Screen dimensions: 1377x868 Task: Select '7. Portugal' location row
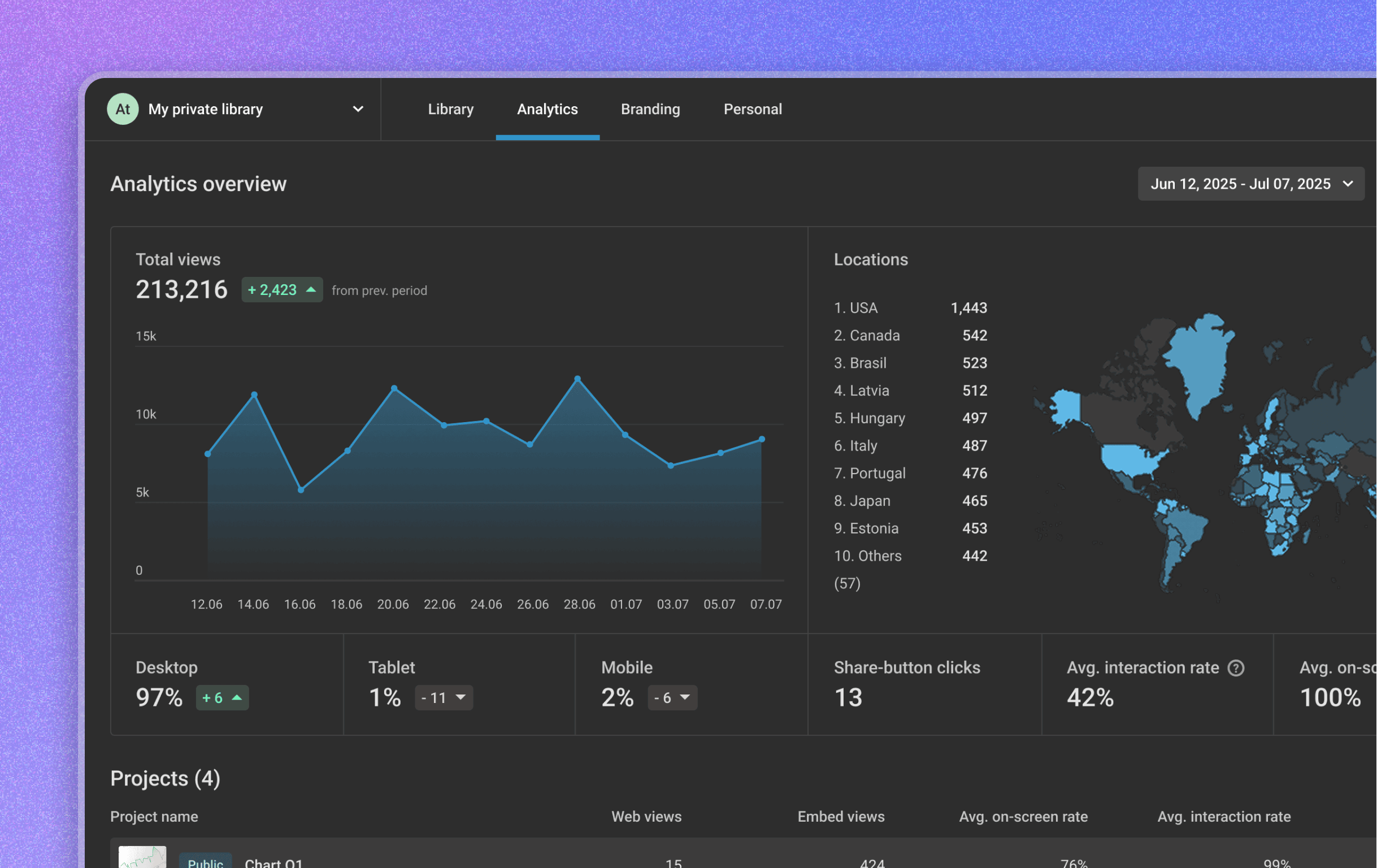click(910, 473)
